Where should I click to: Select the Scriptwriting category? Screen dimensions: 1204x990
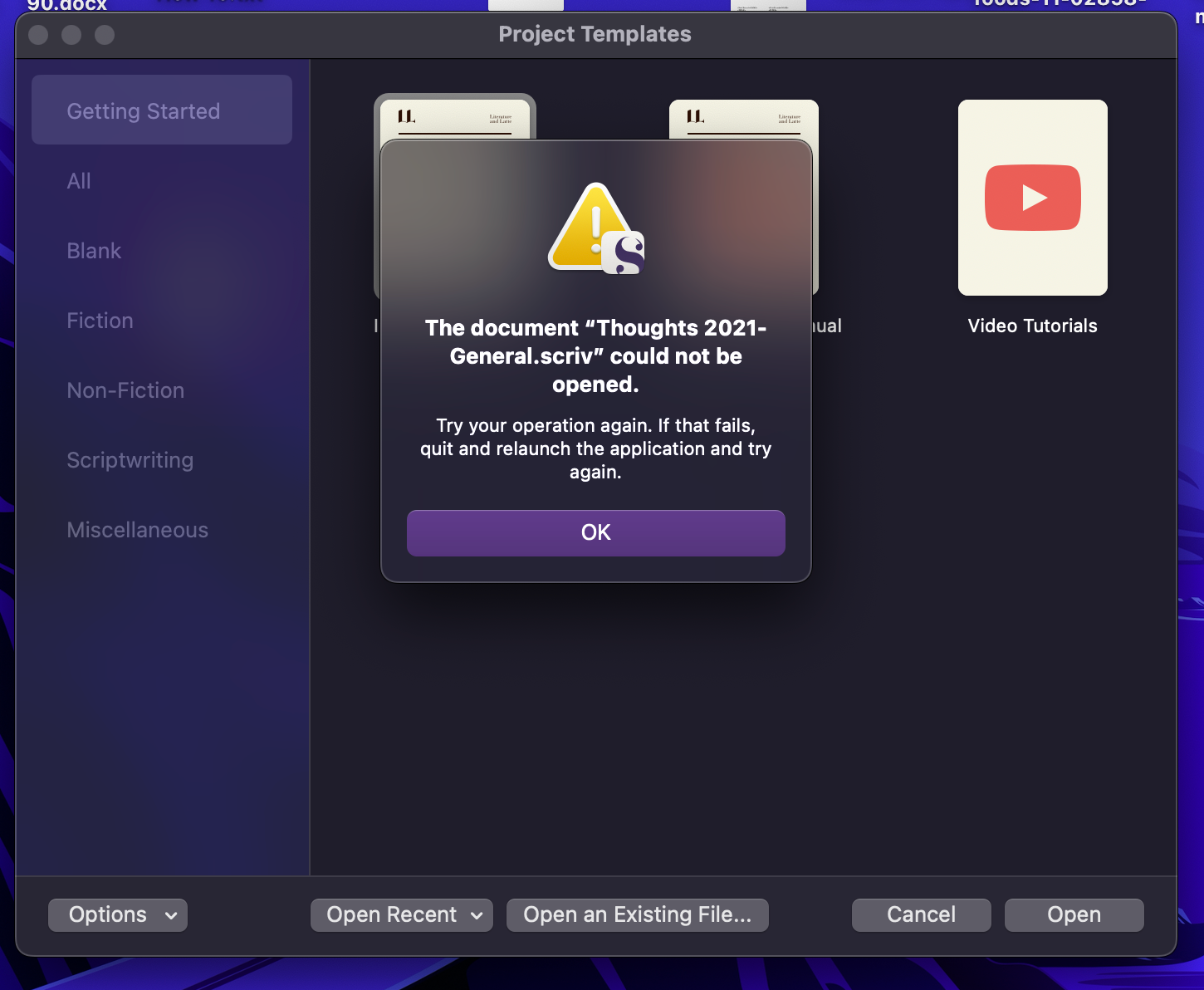(x=130, y=460)
